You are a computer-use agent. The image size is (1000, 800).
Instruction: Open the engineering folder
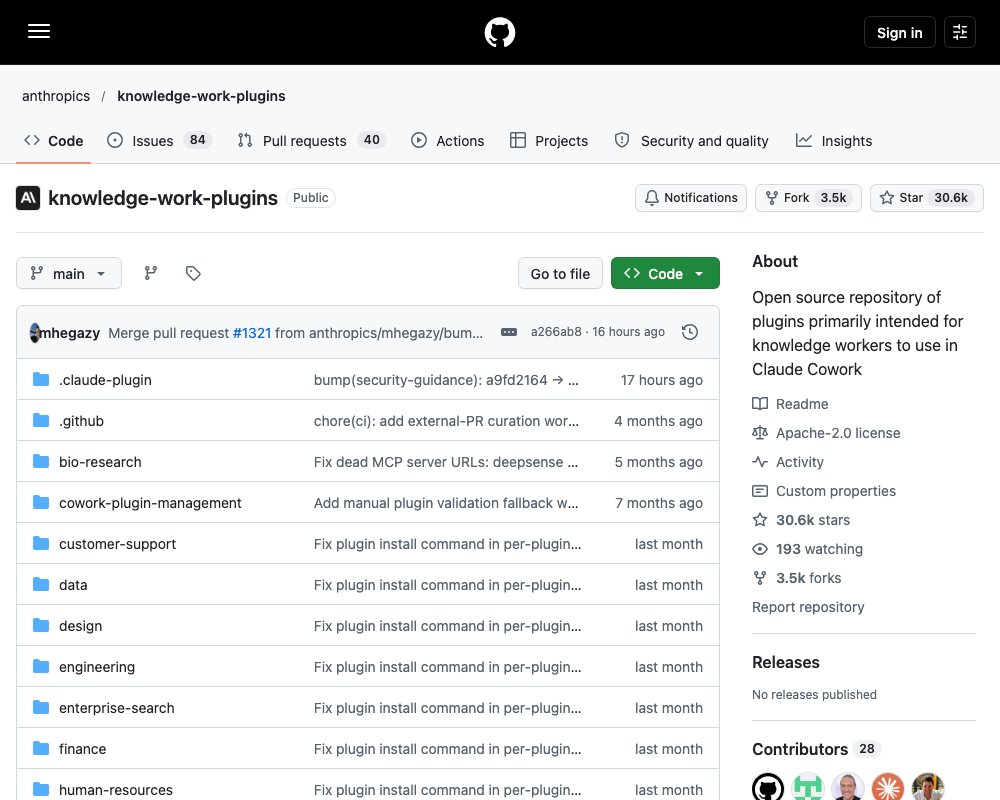pyautogui.click(x=97, y=667)
